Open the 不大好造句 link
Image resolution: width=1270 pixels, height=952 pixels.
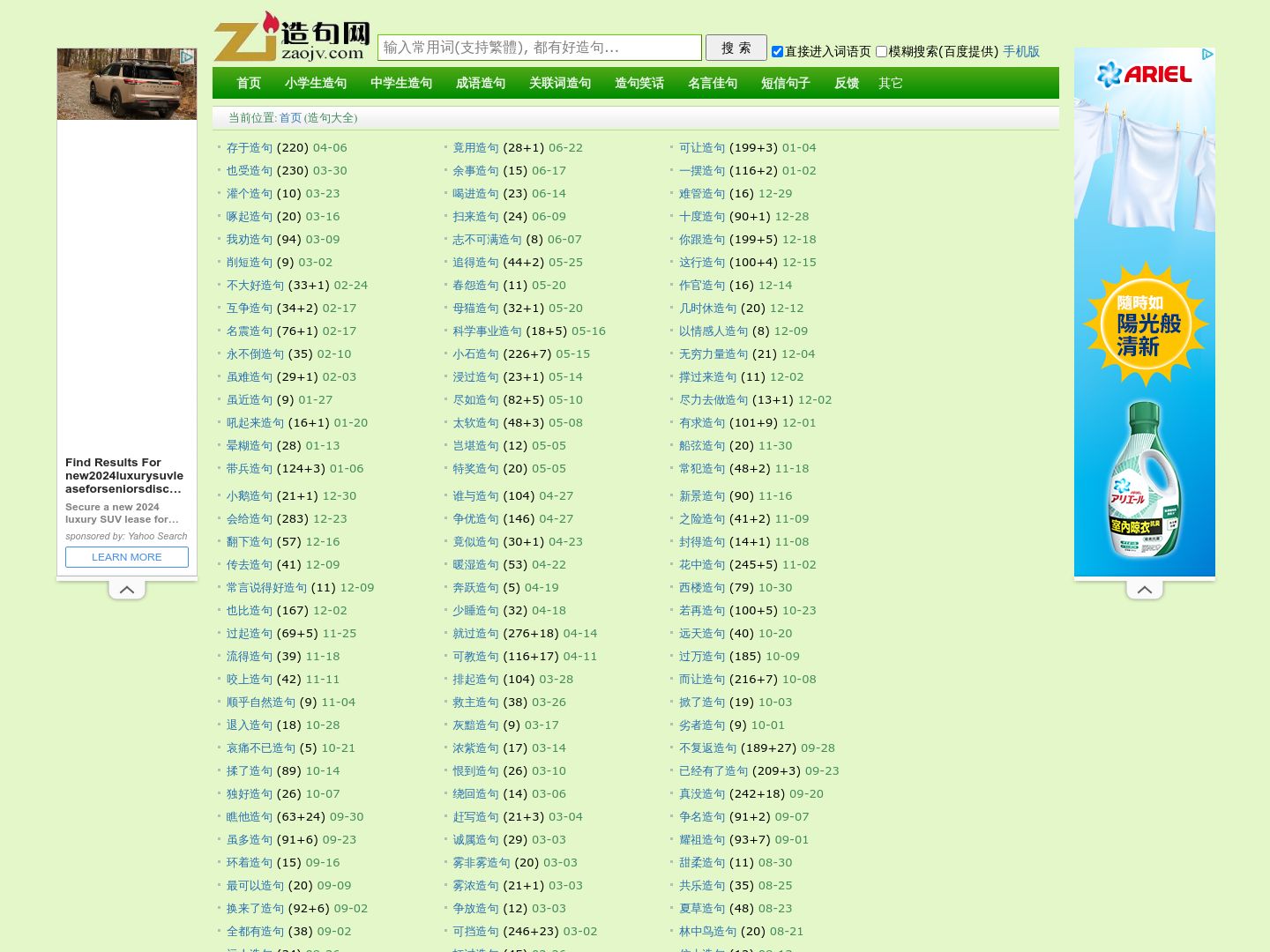coord(256,285)
